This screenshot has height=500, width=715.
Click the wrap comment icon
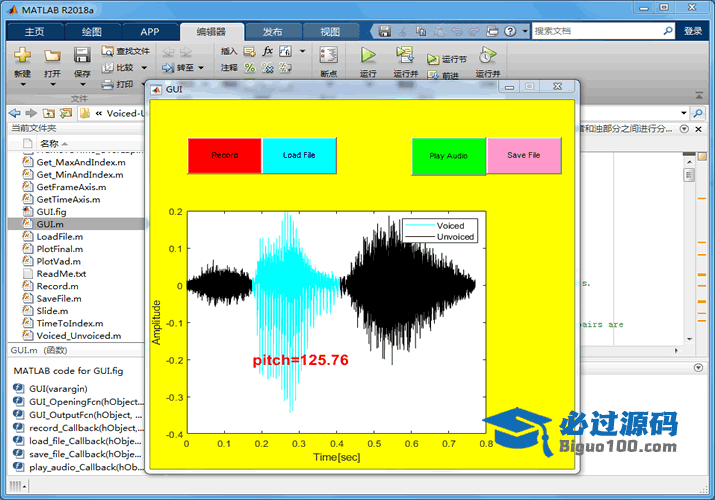pyautogui.click(x=285, y=68)
